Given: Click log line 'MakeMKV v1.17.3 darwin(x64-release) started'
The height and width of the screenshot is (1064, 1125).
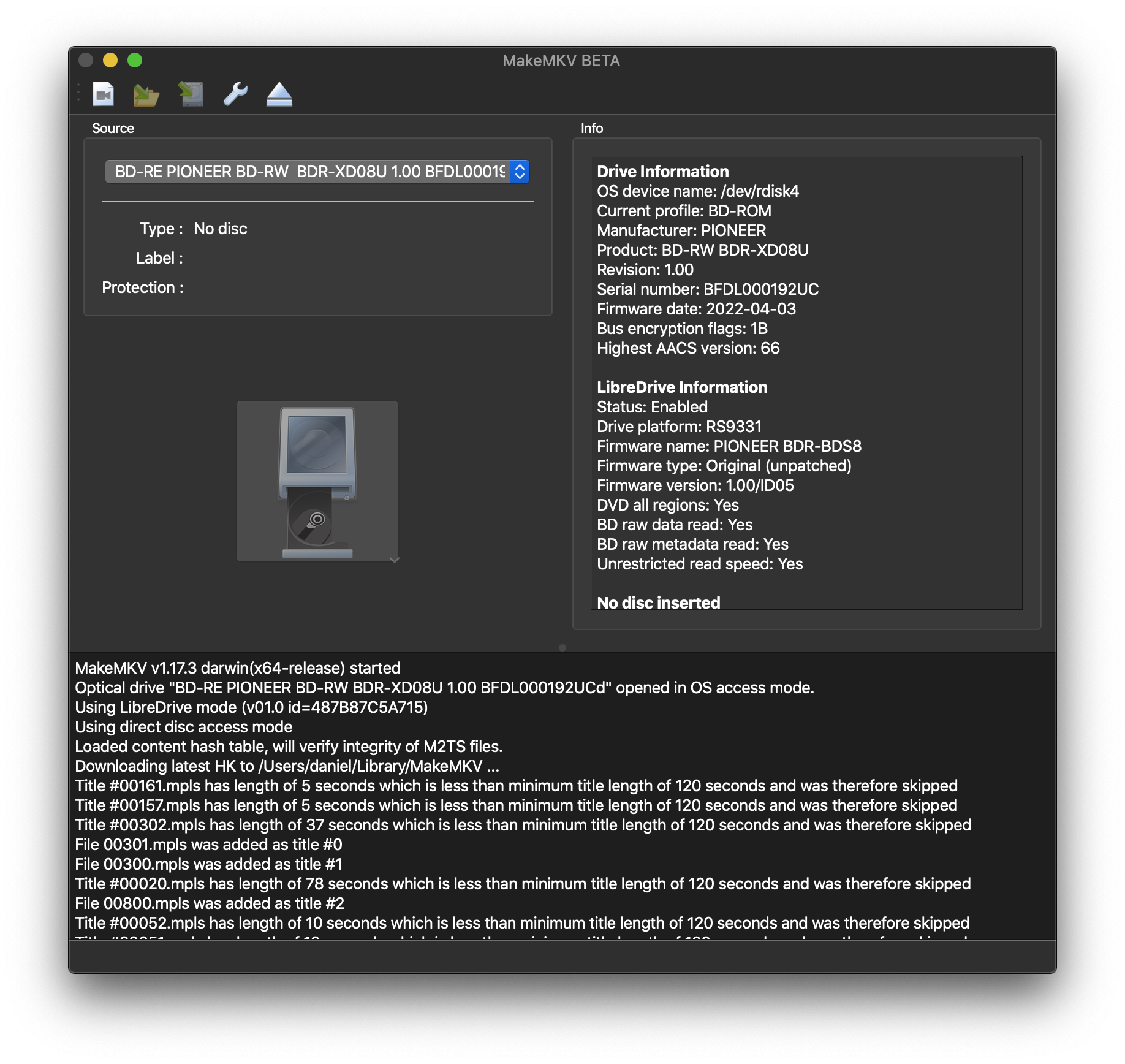Looking at the screenshot, I should tap(238, 668).
